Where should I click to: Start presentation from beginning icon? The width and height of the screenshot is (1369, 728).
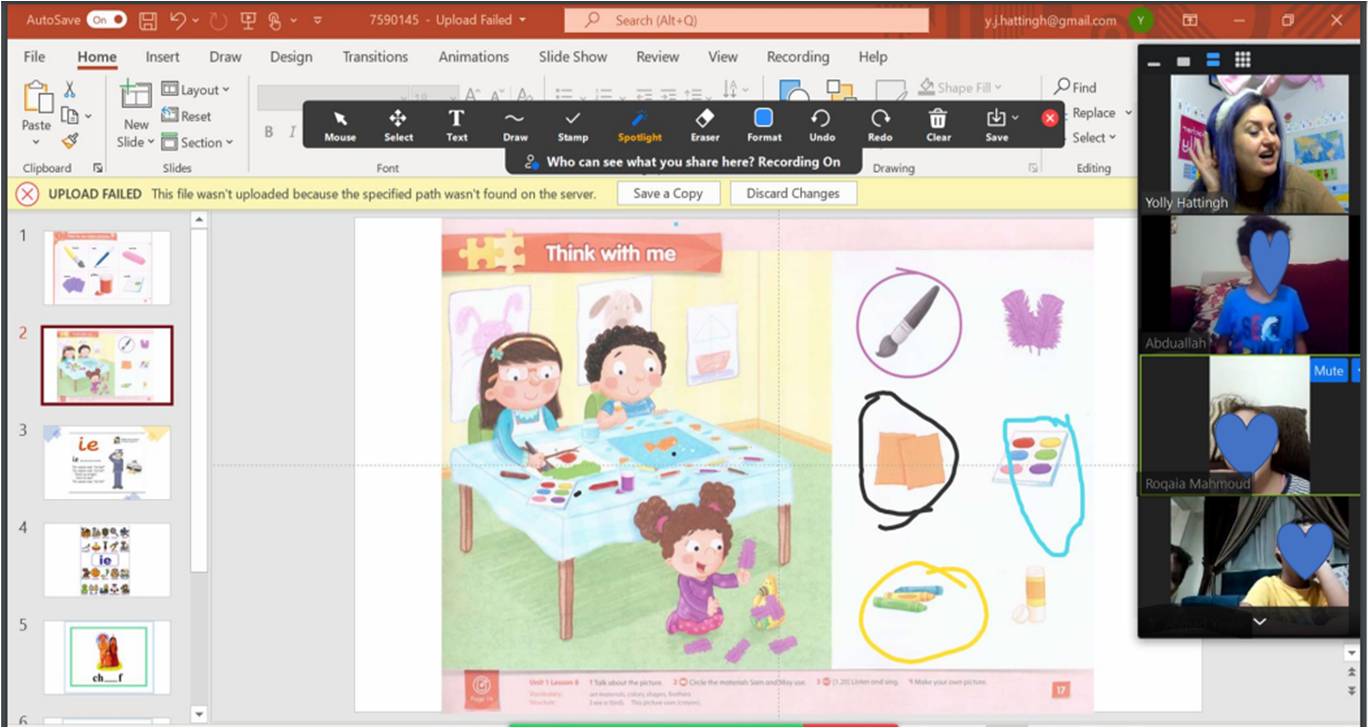(x=247, y=20)
